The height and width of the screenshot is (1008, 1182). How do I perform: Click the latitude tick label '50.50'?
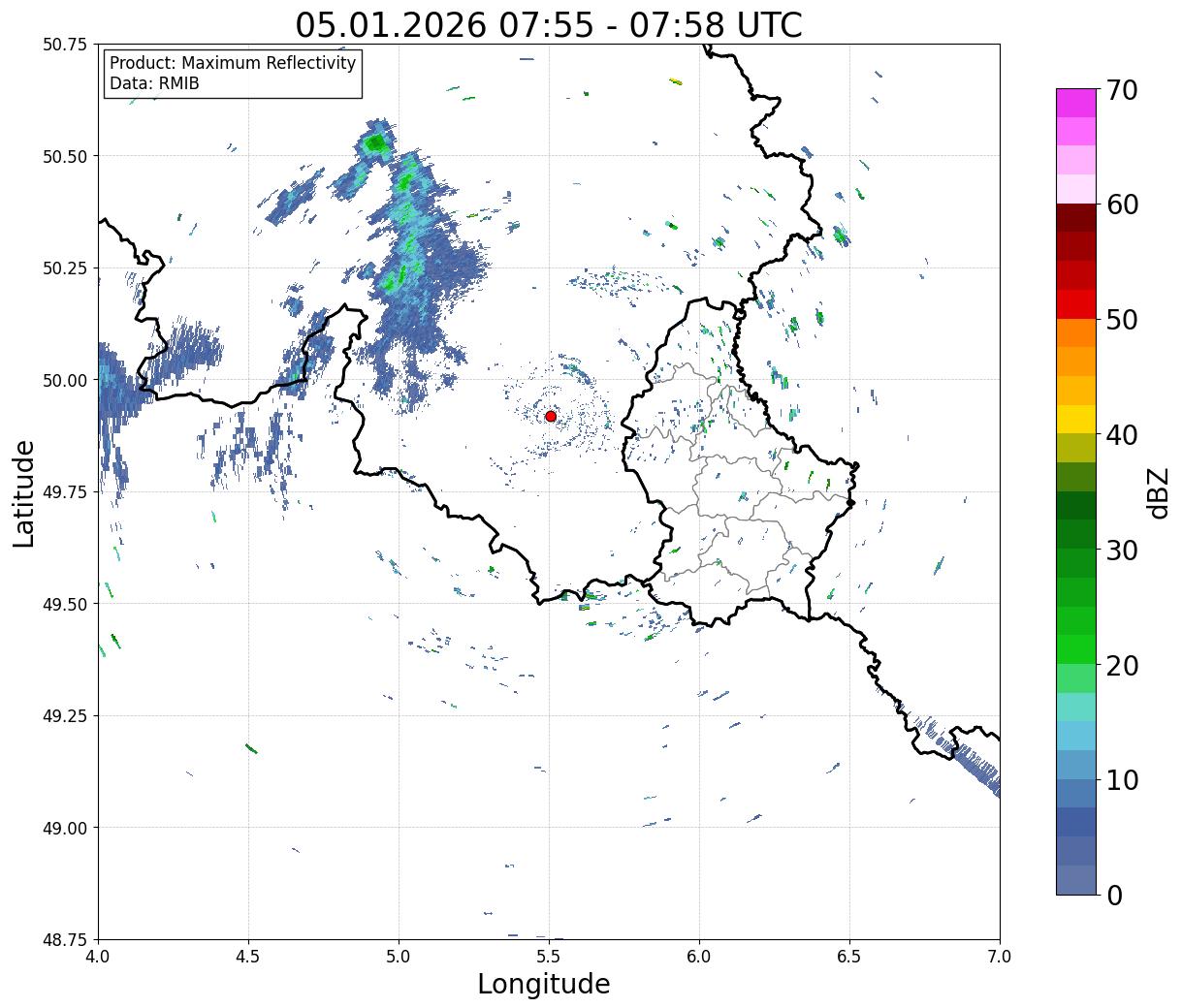coord(65,156)
